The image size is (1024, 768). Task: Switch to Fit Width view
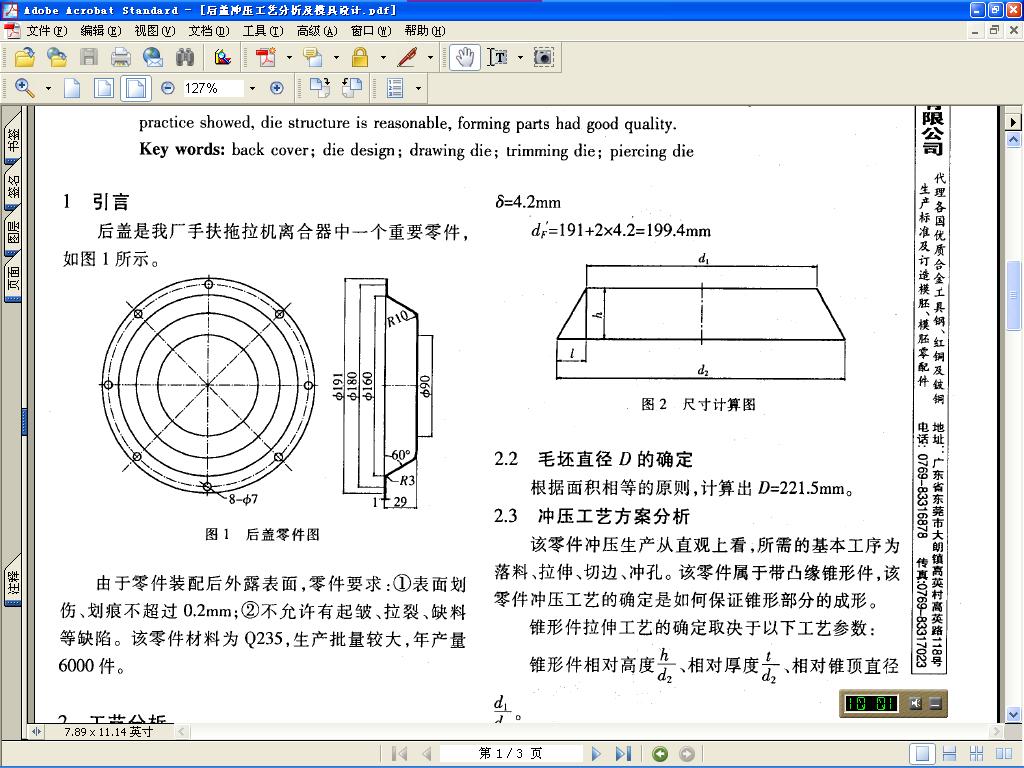tap(136, 88)
